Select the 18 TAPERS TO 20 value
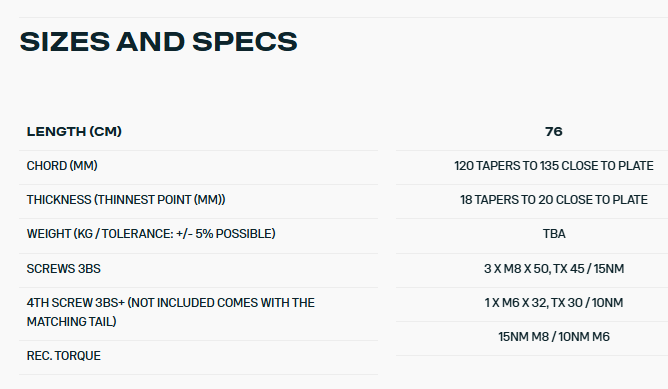Image resolution: width=668 pixels, height=389 pixels. pos(553,199)
